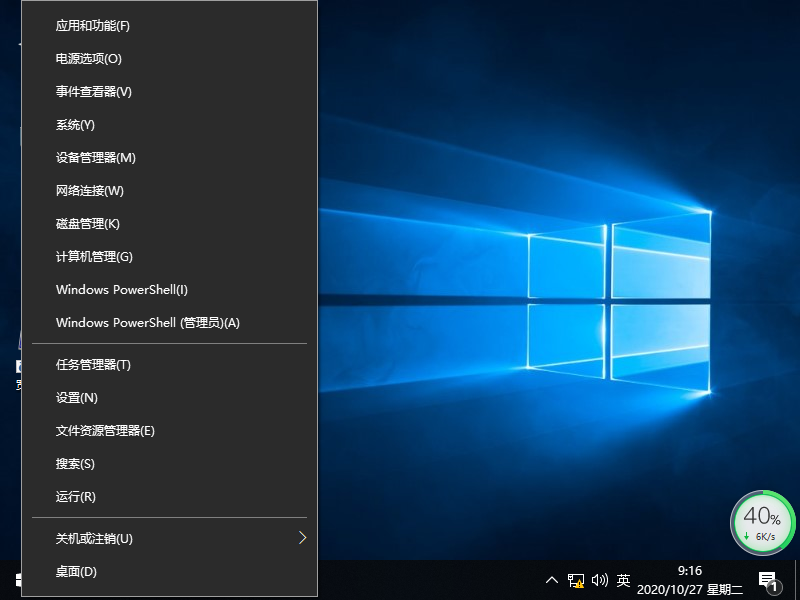Select 运行 to open Run dialog
This screenshot has height=600, width=800.
(76, 497)
